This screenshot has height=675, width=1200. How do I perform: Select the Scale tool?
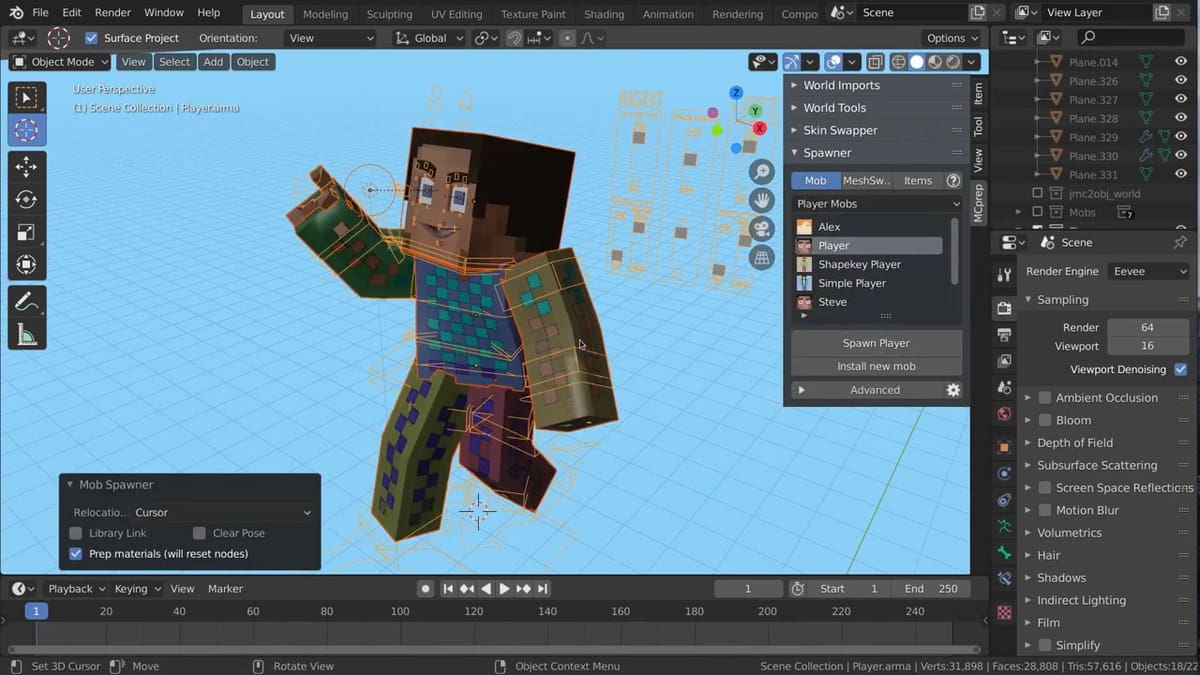click(x=26, y=233)
